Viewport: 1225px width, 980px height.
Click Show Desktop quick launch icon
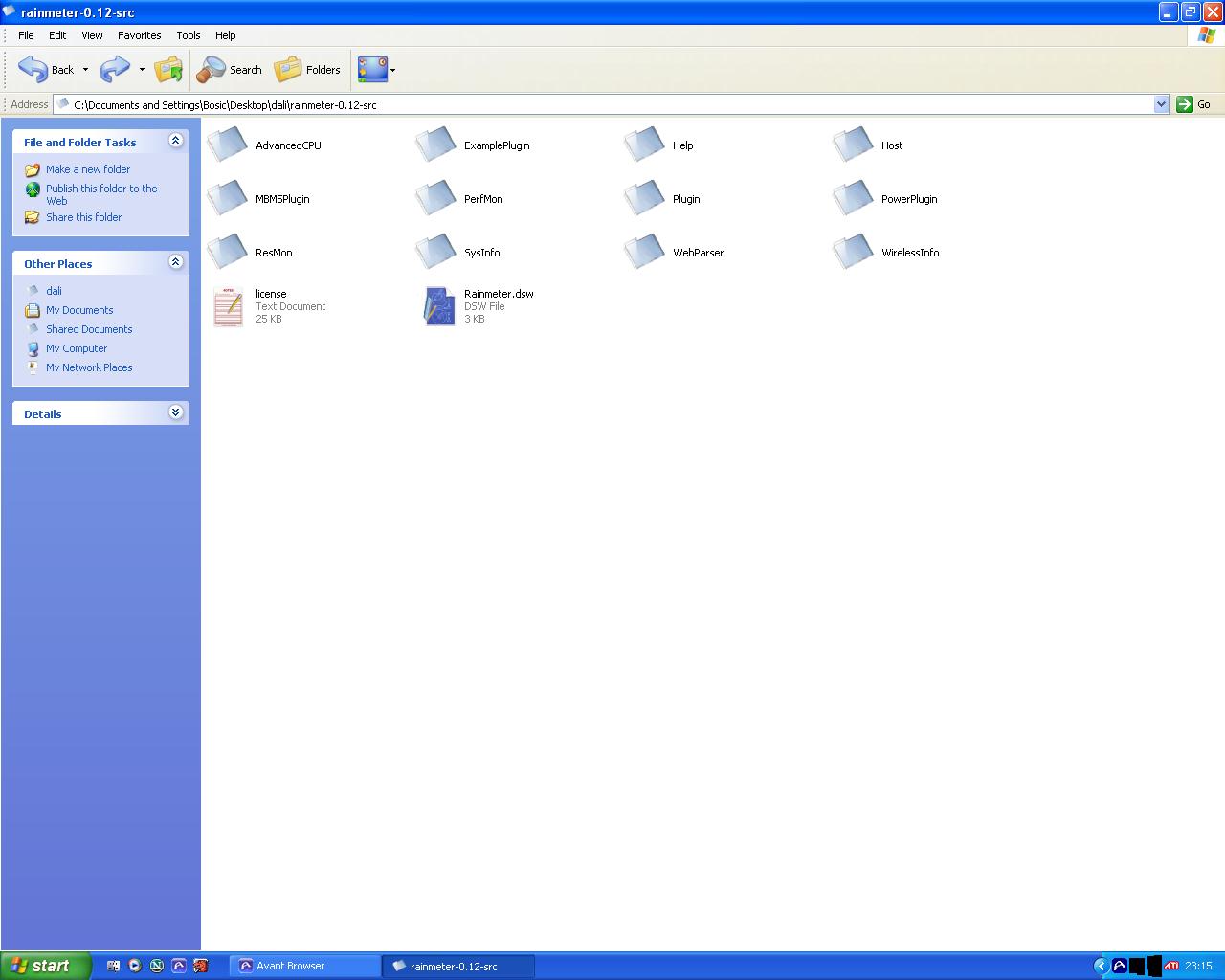pos(113,966)
